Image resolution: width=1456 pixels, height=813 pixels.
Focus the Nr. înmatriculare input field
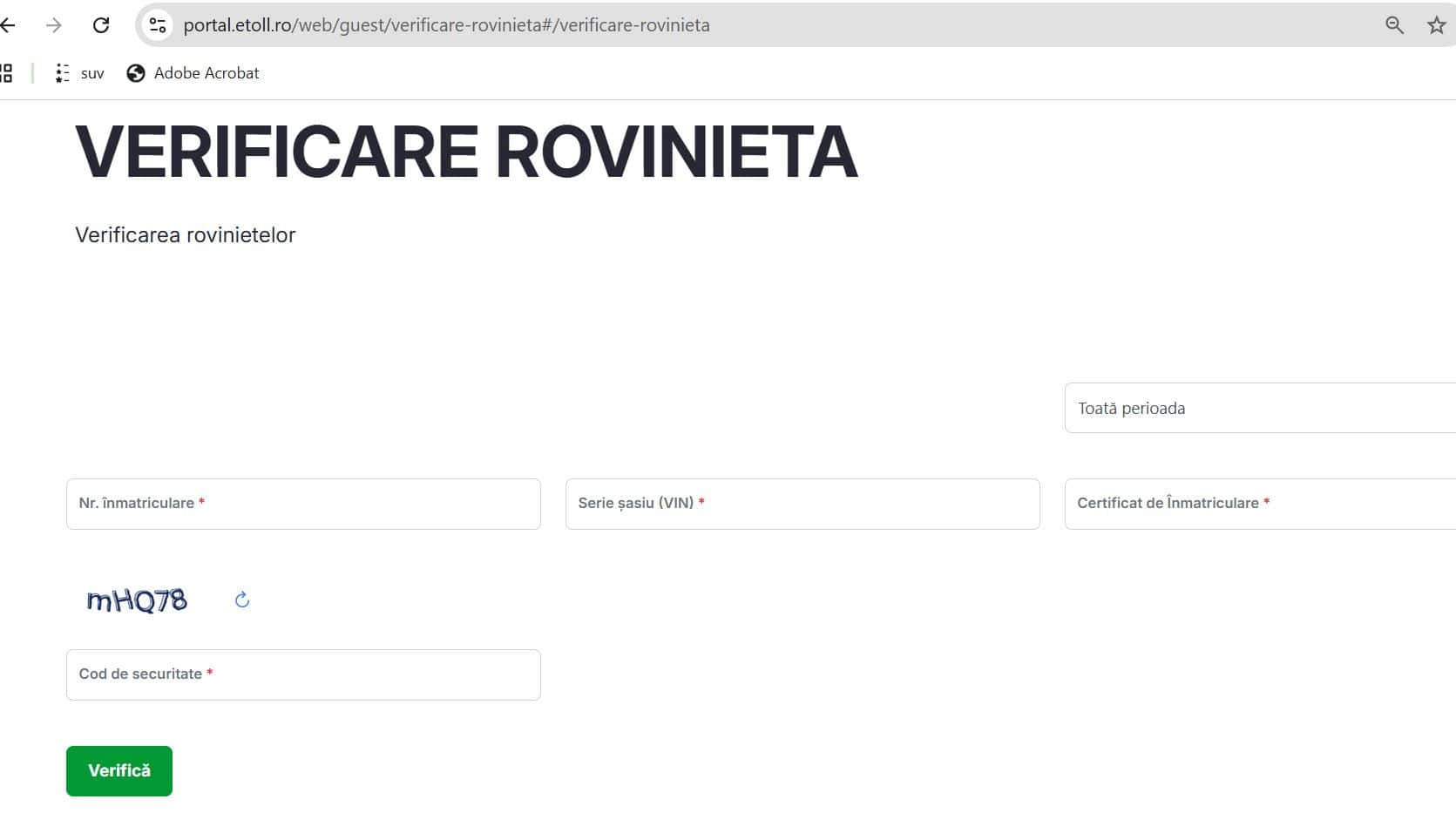click(303, 504)
